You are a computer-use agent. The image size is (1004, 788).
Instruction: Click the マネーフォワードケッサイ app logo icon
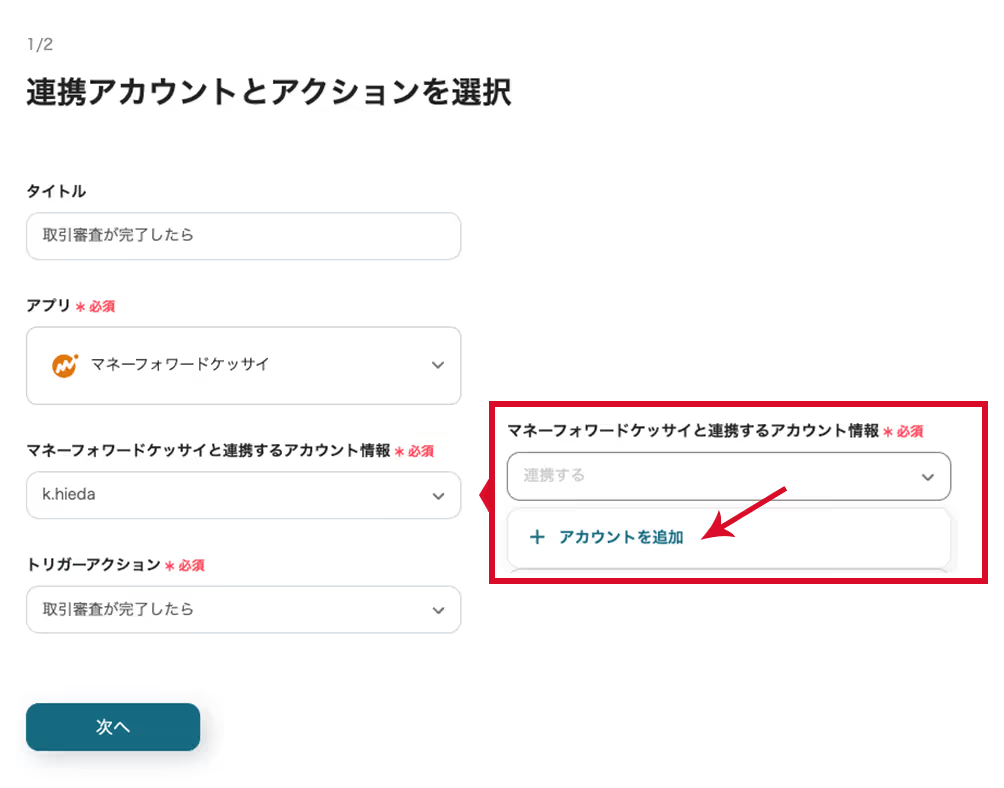click(65, 366)
